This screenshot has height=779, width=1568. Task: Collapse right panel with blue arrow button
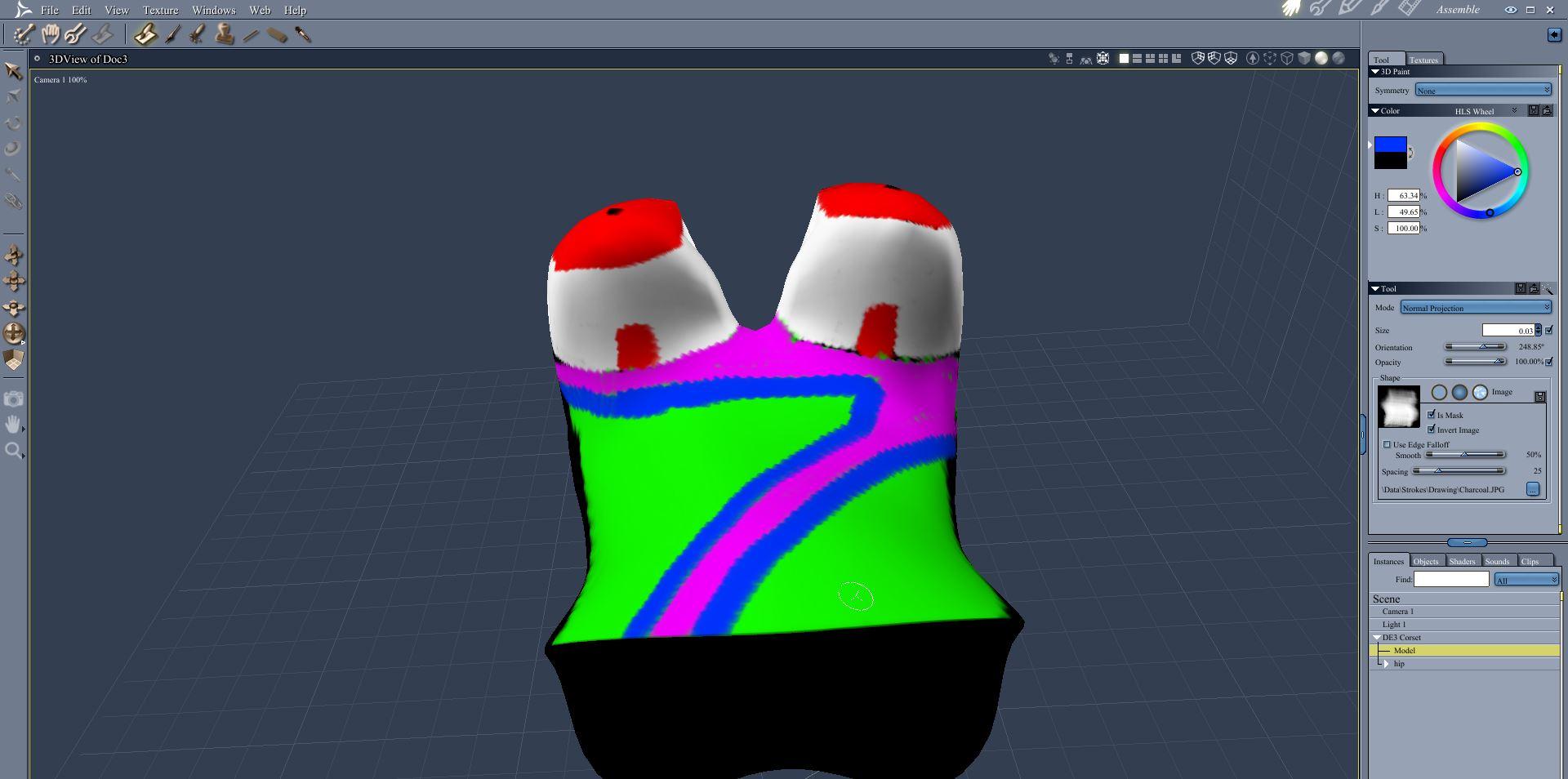tap(1554, 34)
